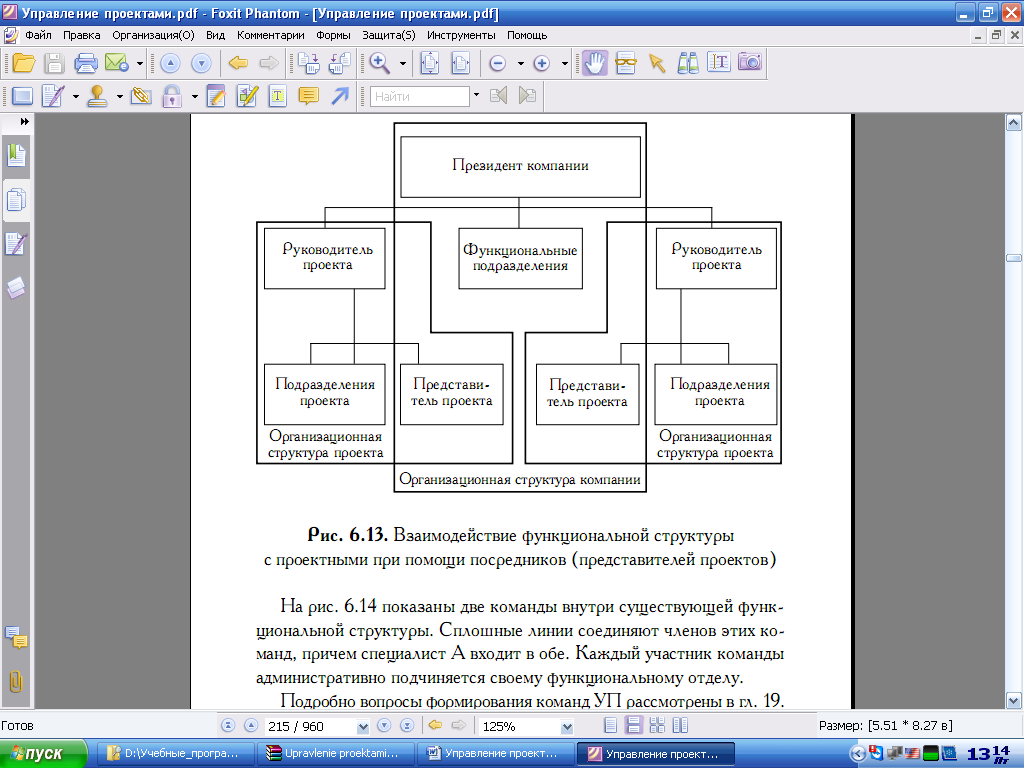The height and width of the screenshot is (768, 1024).
Task: Switch to Upravlenie proektami taskbar item
Action: point(335,754)
